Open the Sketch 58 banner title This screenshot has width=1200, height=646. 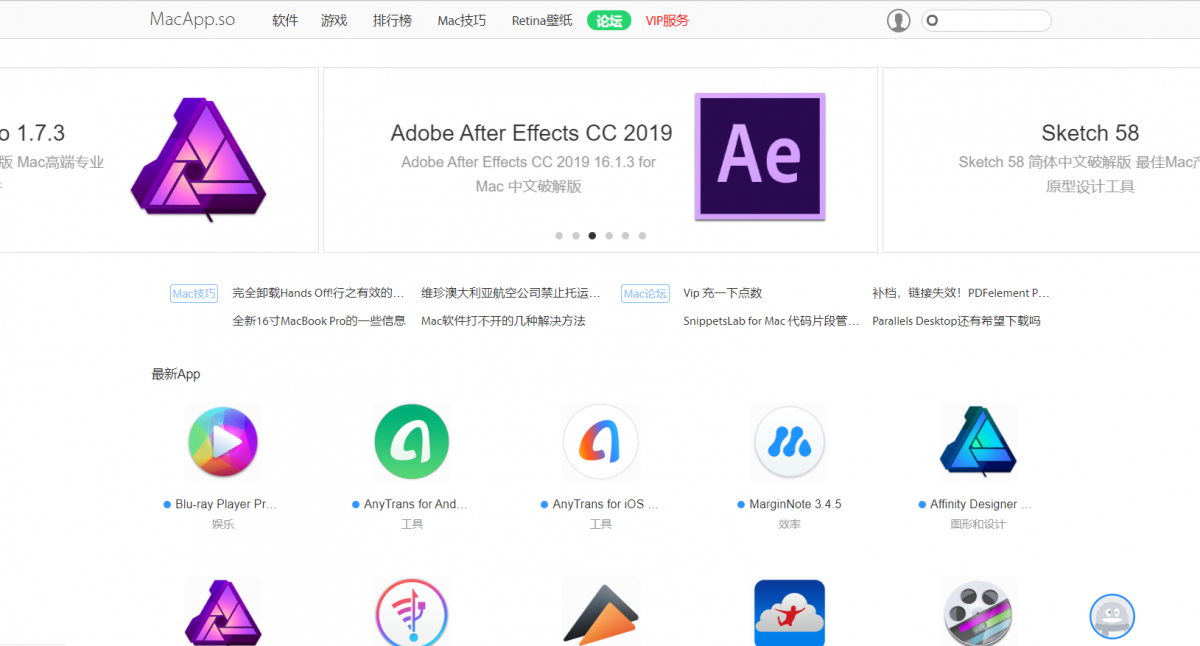[1090, 133]
